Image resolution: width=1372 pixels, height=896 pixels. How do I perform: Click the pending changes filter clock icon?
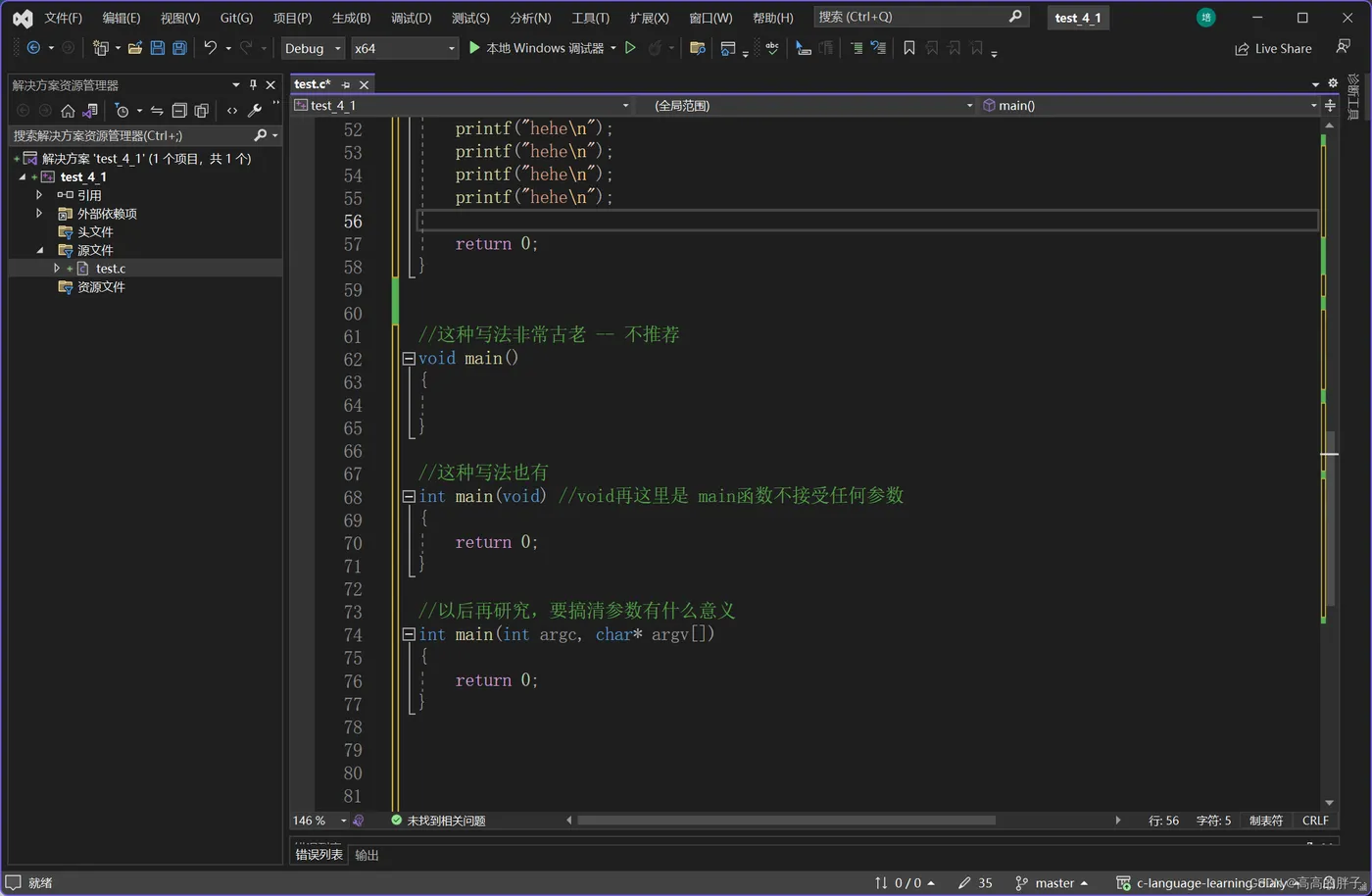122,111
